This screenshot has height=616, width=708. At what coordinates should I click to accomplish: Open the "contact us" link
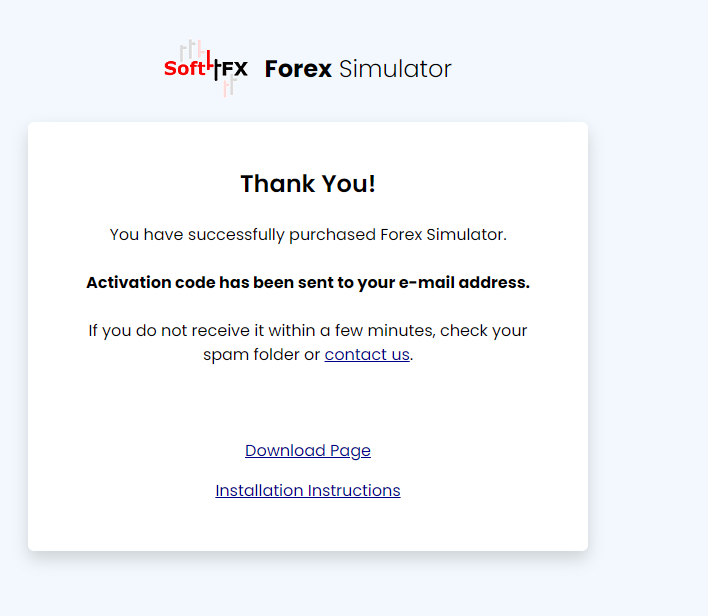click(x=367, y=354)
